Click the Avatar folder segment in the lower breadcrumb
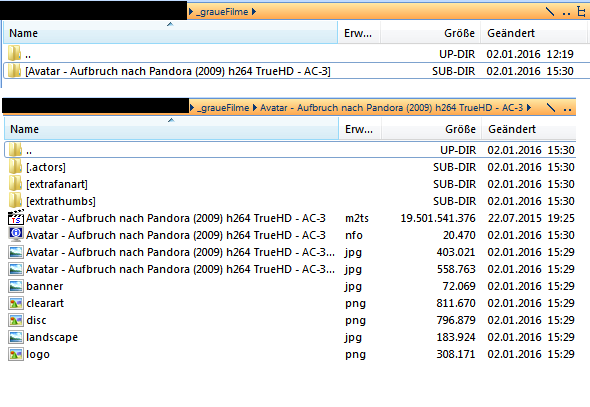This screenshot has height=407, width=590. click(391, 108)
